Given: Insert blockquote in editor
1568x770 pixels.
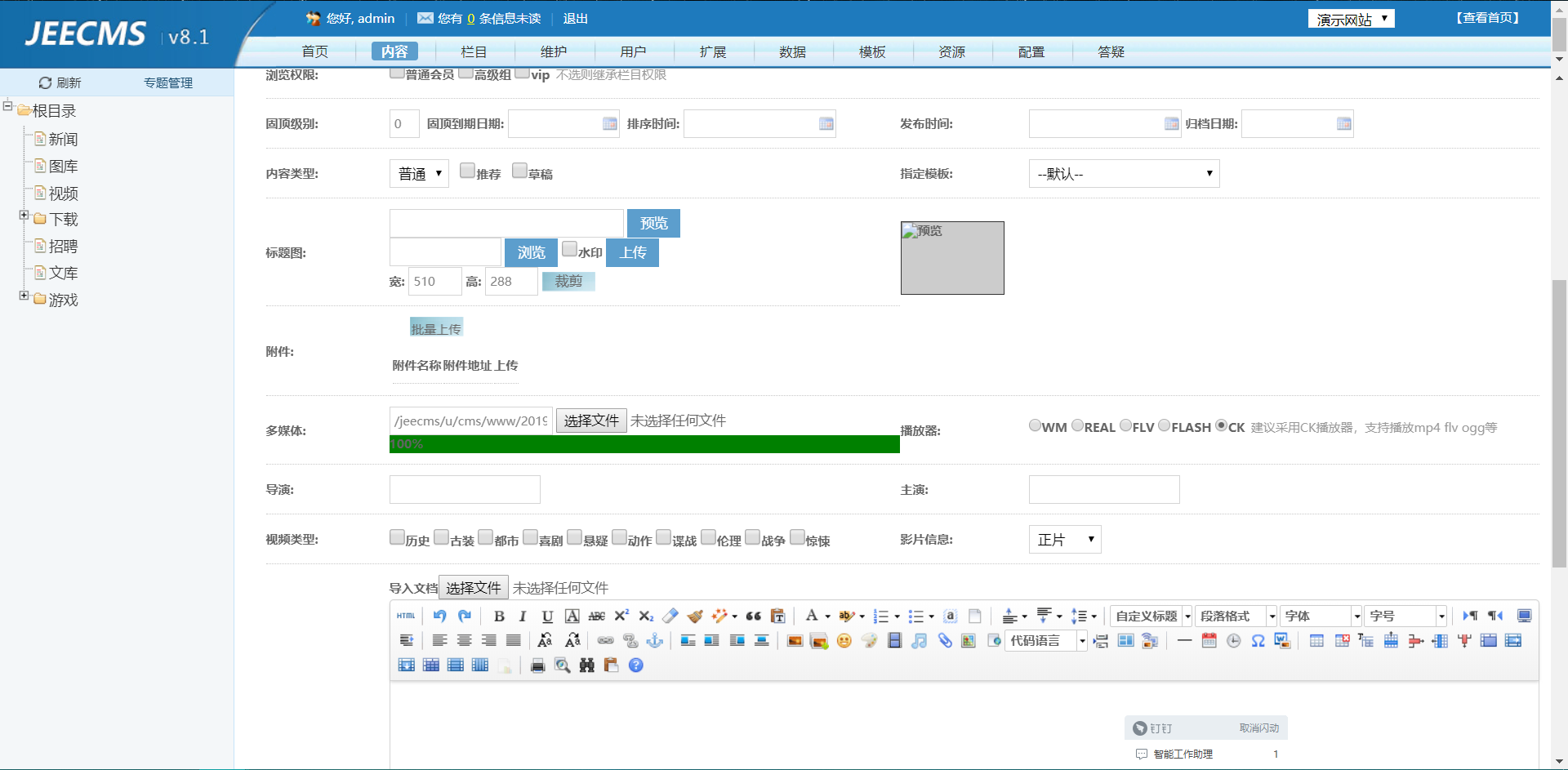Looking at the screenshot, I should tap(754, 616).
